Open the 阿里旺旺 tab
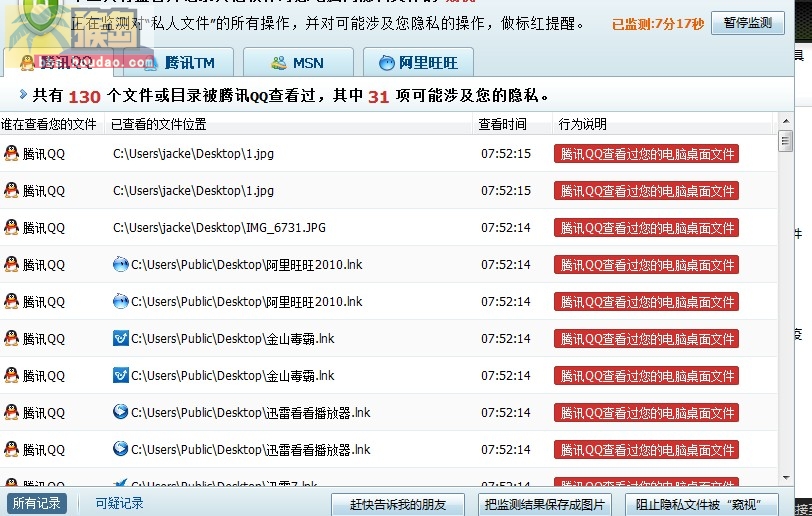Viewport: 812px width, 516px height. pos(418,63)
